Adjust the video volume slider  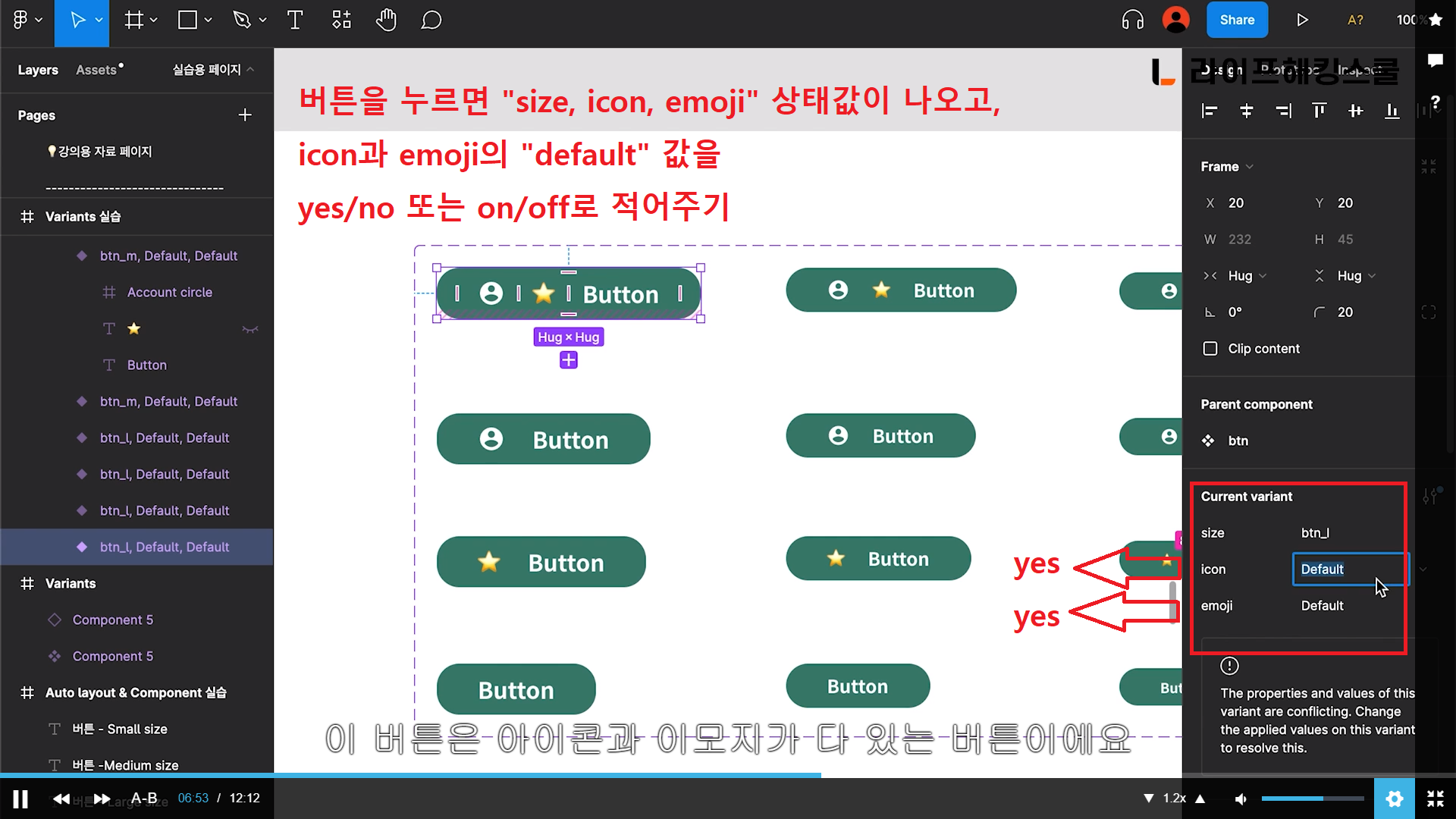[1312, 799]
